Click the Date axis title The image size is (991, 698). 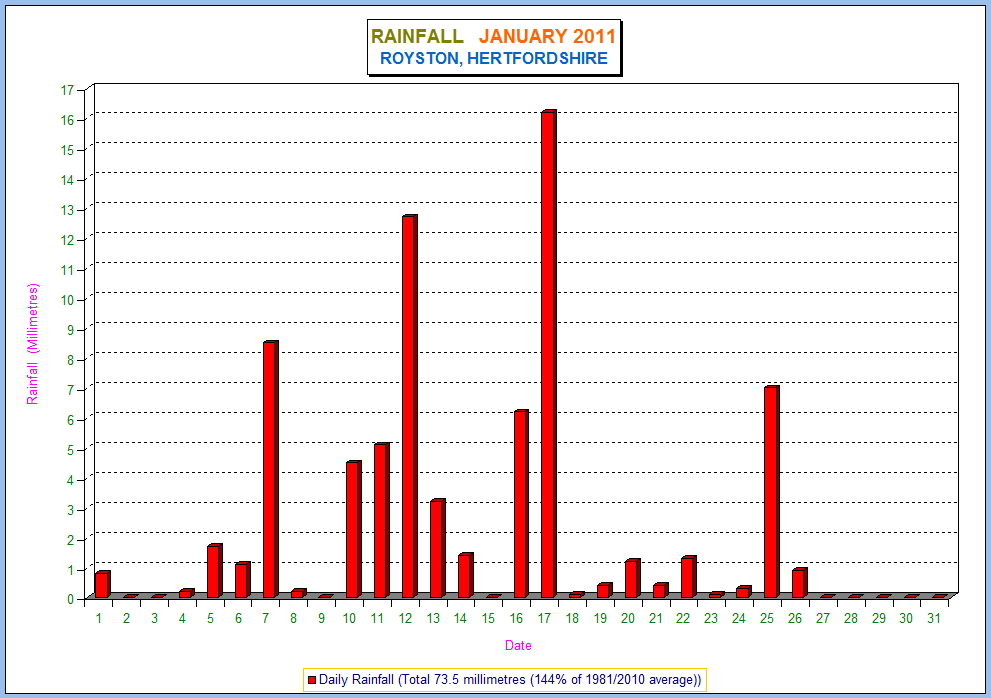click(518, 646)
